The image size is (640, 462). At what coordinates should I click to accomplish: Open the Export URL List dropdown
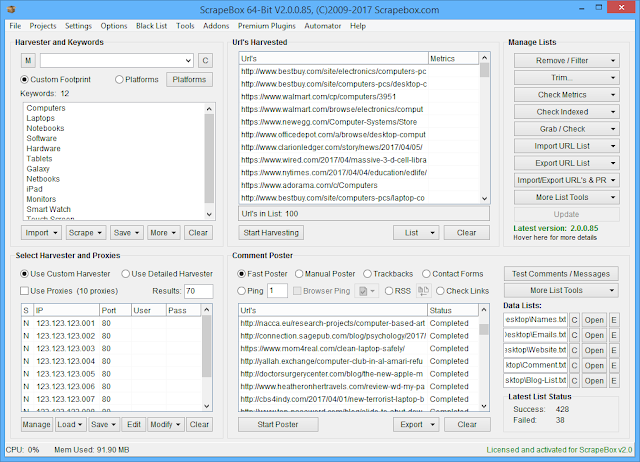point(567,163)
